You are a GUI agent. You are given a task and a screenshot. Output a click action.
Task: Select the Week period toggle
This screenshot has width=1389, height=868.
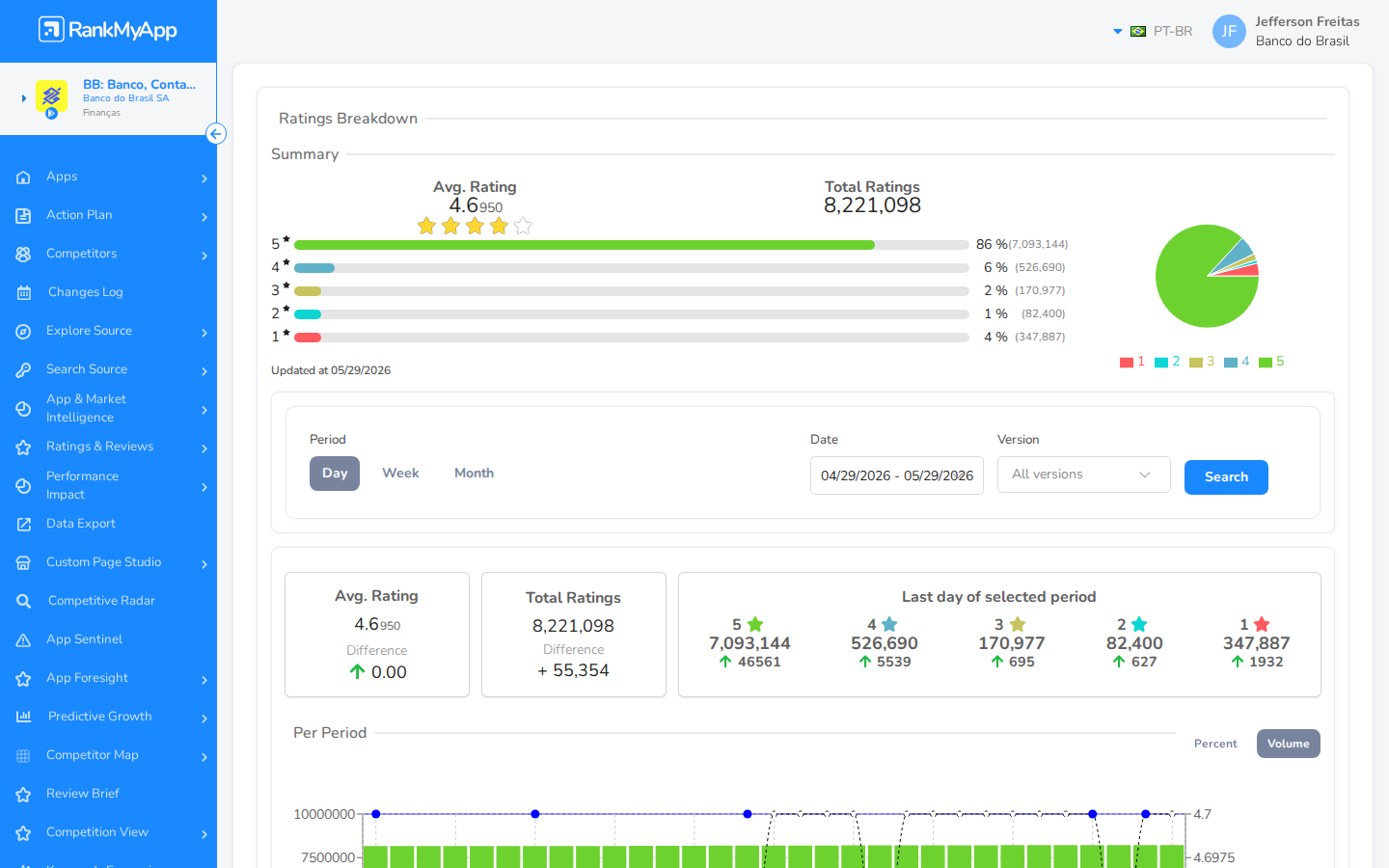coord(400,474)
